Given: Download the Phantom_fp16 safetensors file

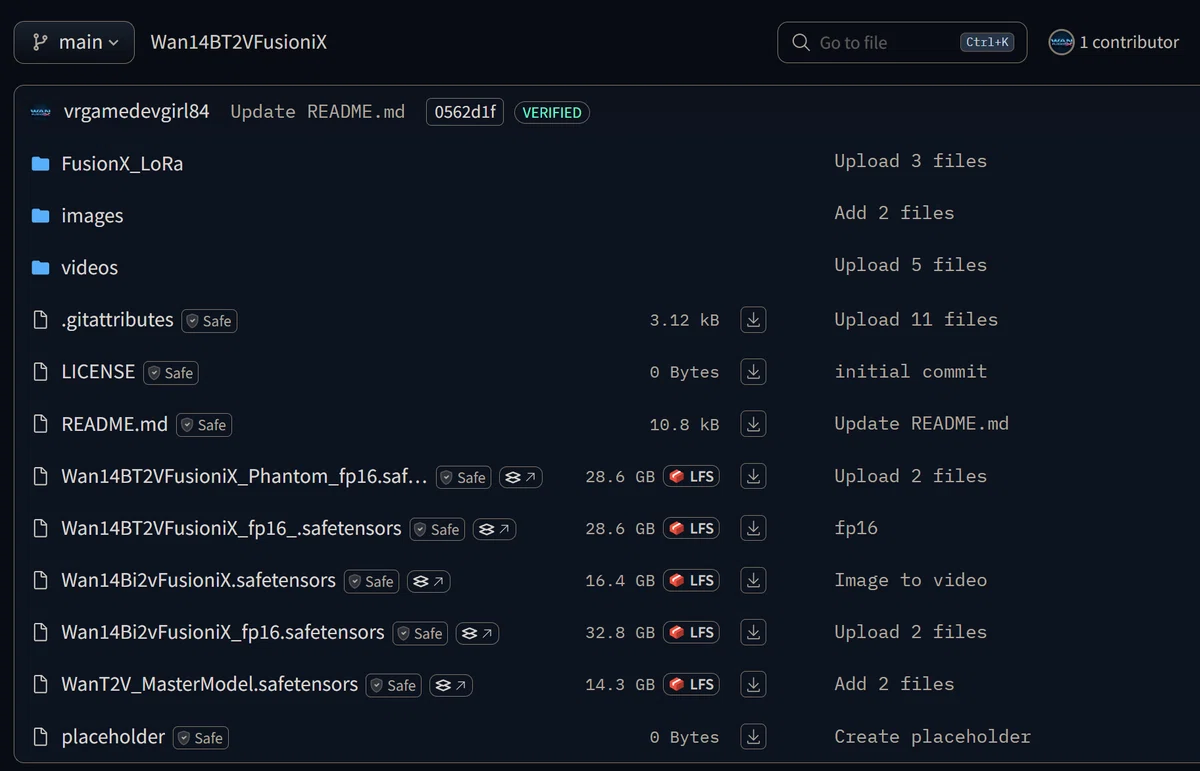Looking at the screenshot, I should point(753,476).
